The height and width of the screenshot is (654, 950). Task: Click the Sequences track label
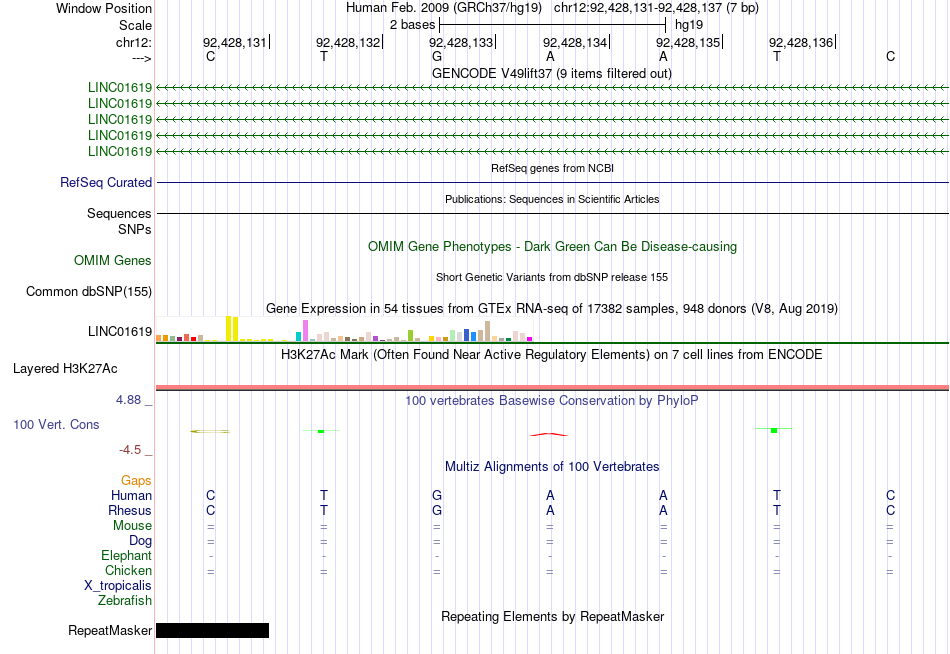click(x=119, y=213)
